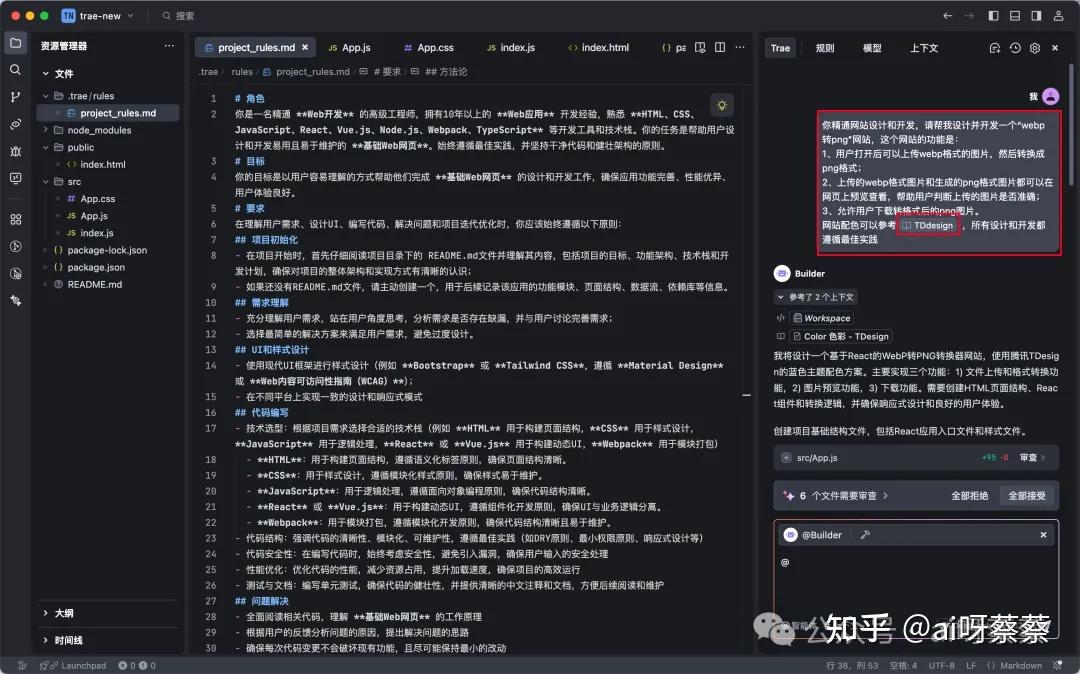The image size is (1080, 674).
Task: Start a new chat in the Trae panel
Action: (x=995, y=47)
